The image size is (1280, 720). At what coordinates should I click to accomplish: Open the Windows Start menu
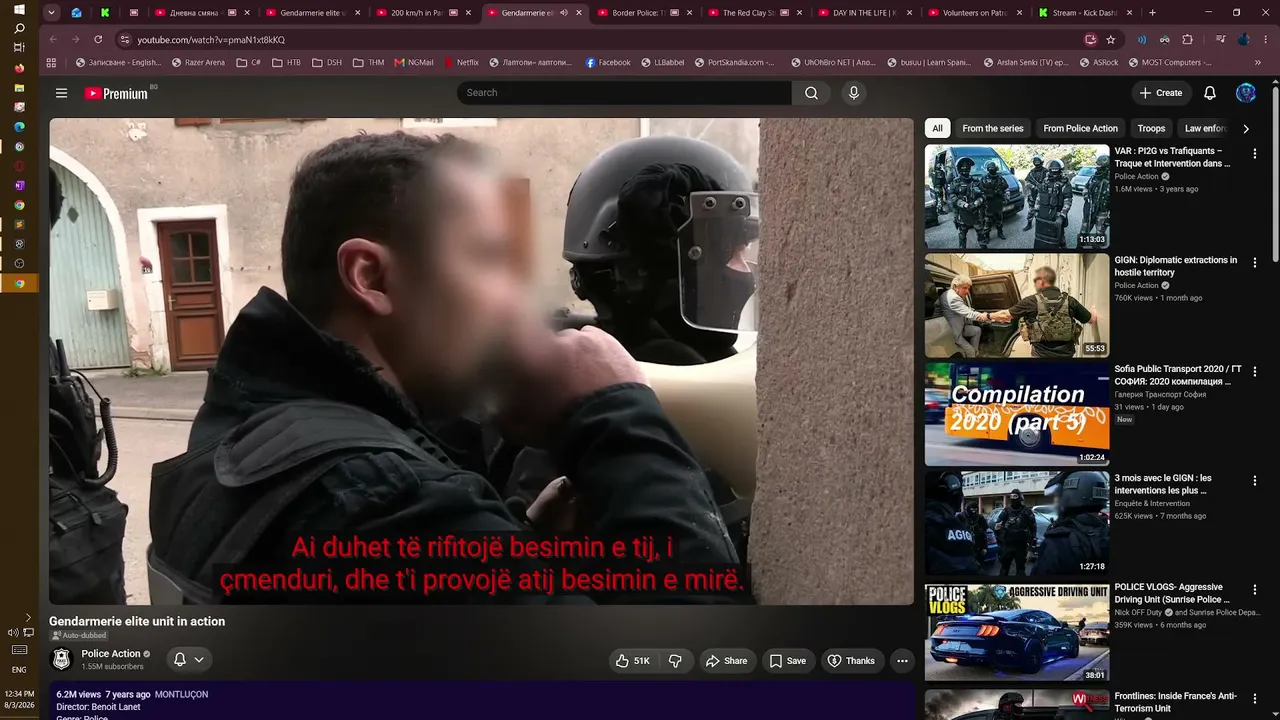click(19, 9)
